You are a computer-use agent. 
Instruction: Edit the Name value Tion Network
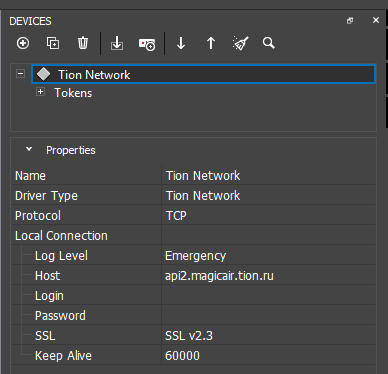[268, 176]
